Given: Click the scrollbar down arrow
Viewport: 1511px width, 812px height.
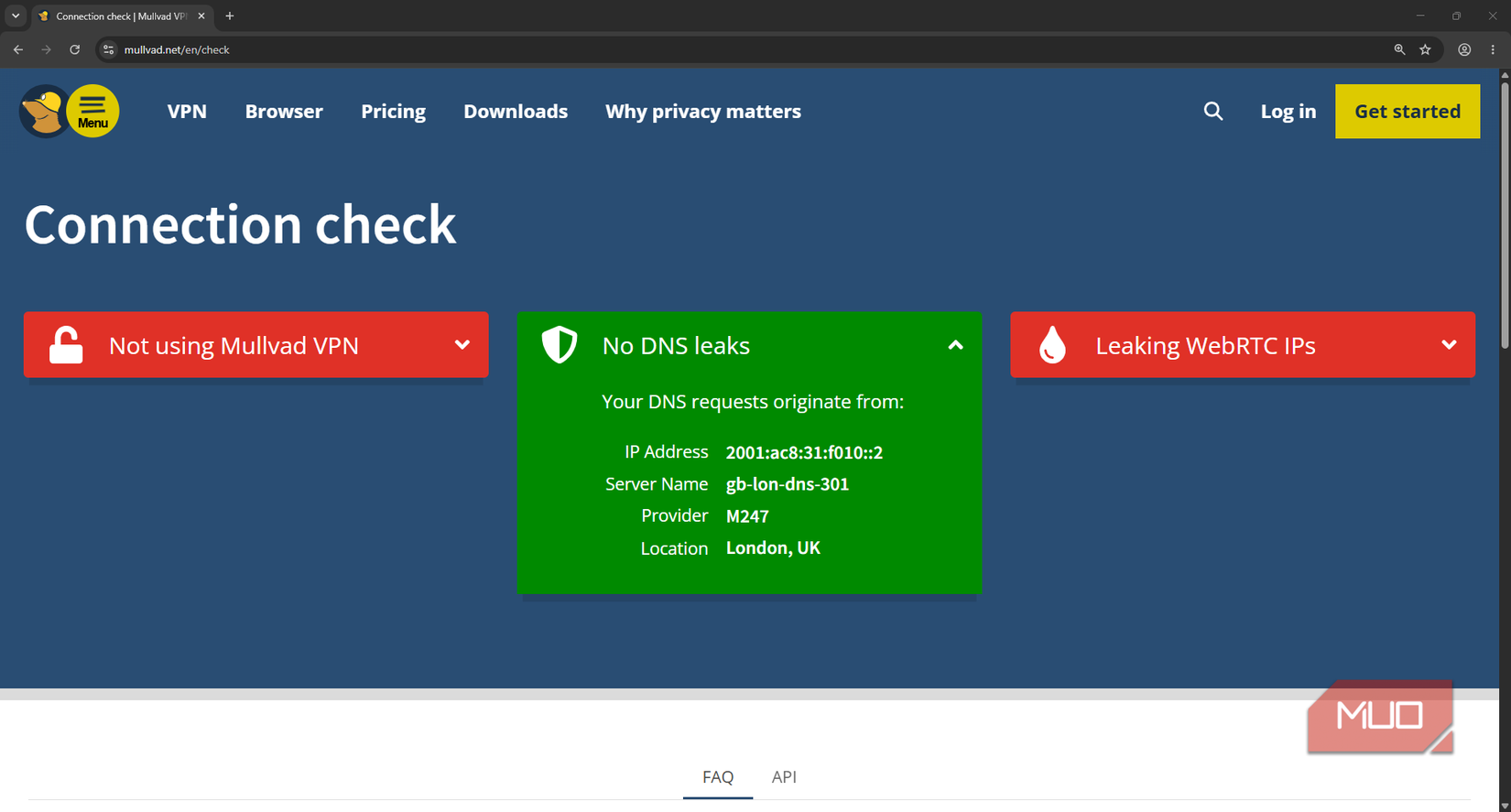Looking at the screenshot, I should tap(1505, 806).
